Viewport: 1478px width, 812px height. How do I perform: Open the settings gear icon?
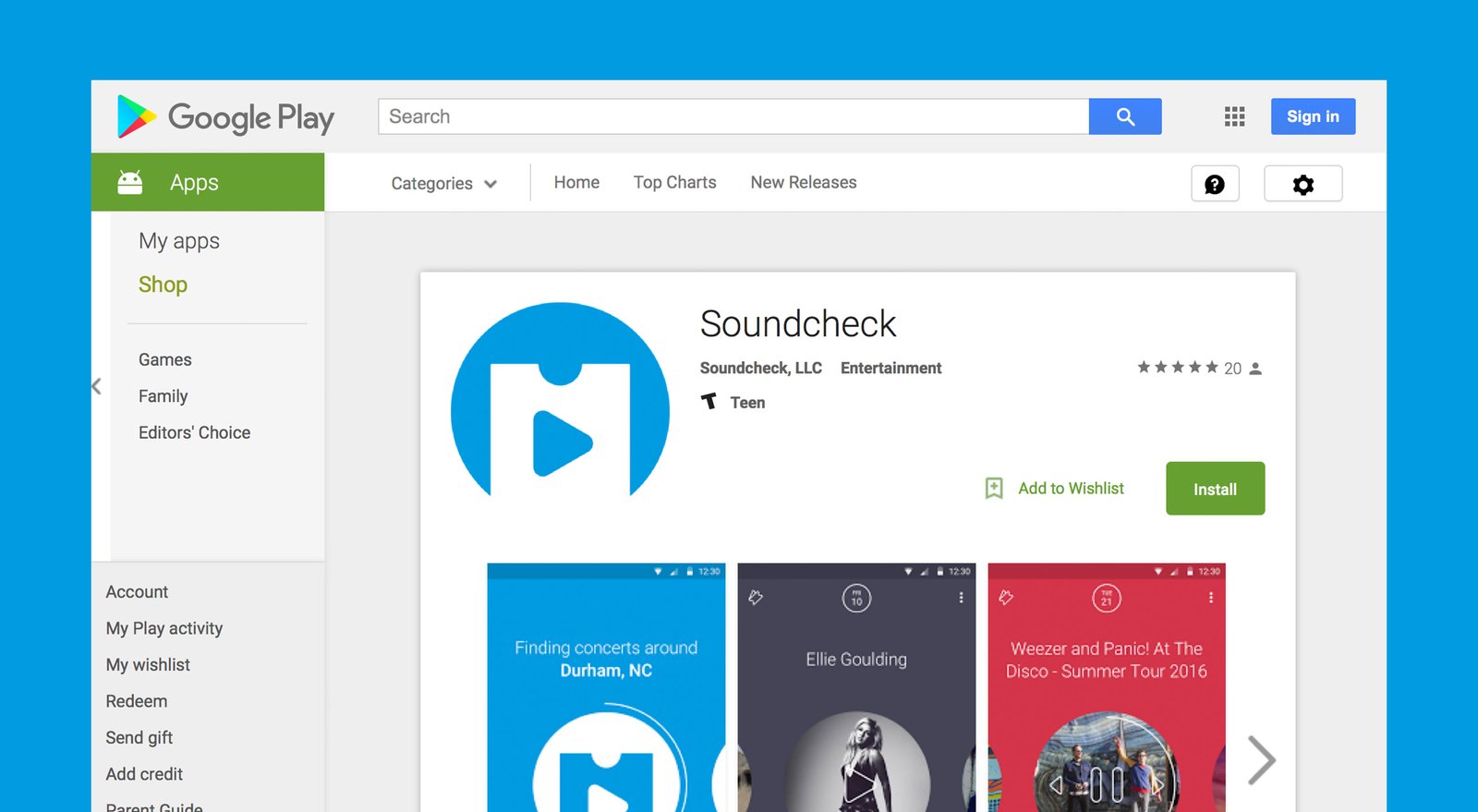[1302, 184]
